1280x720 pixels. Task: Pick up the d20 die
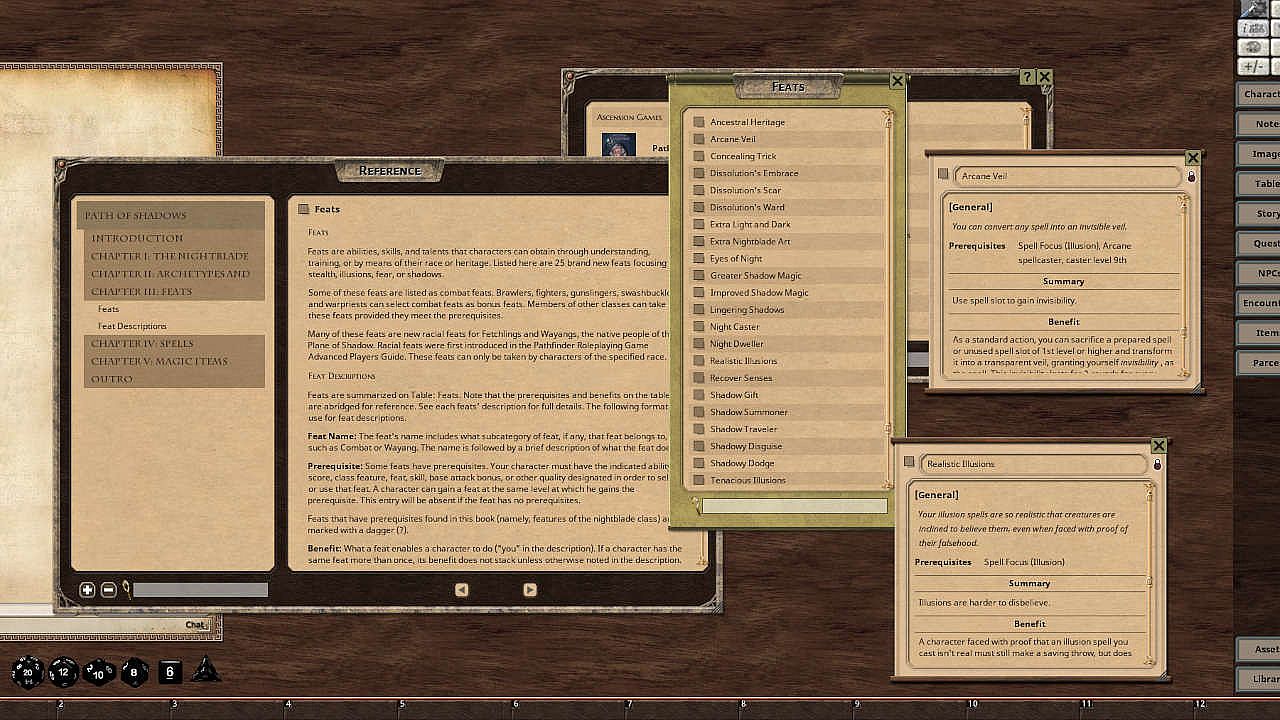click(x=28, y=671)
